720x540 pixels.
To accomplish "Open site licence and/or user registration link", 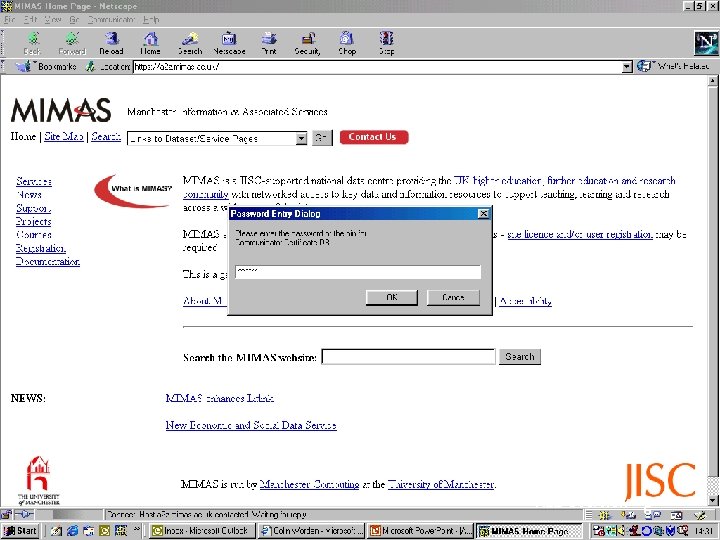I will point(579,234).
